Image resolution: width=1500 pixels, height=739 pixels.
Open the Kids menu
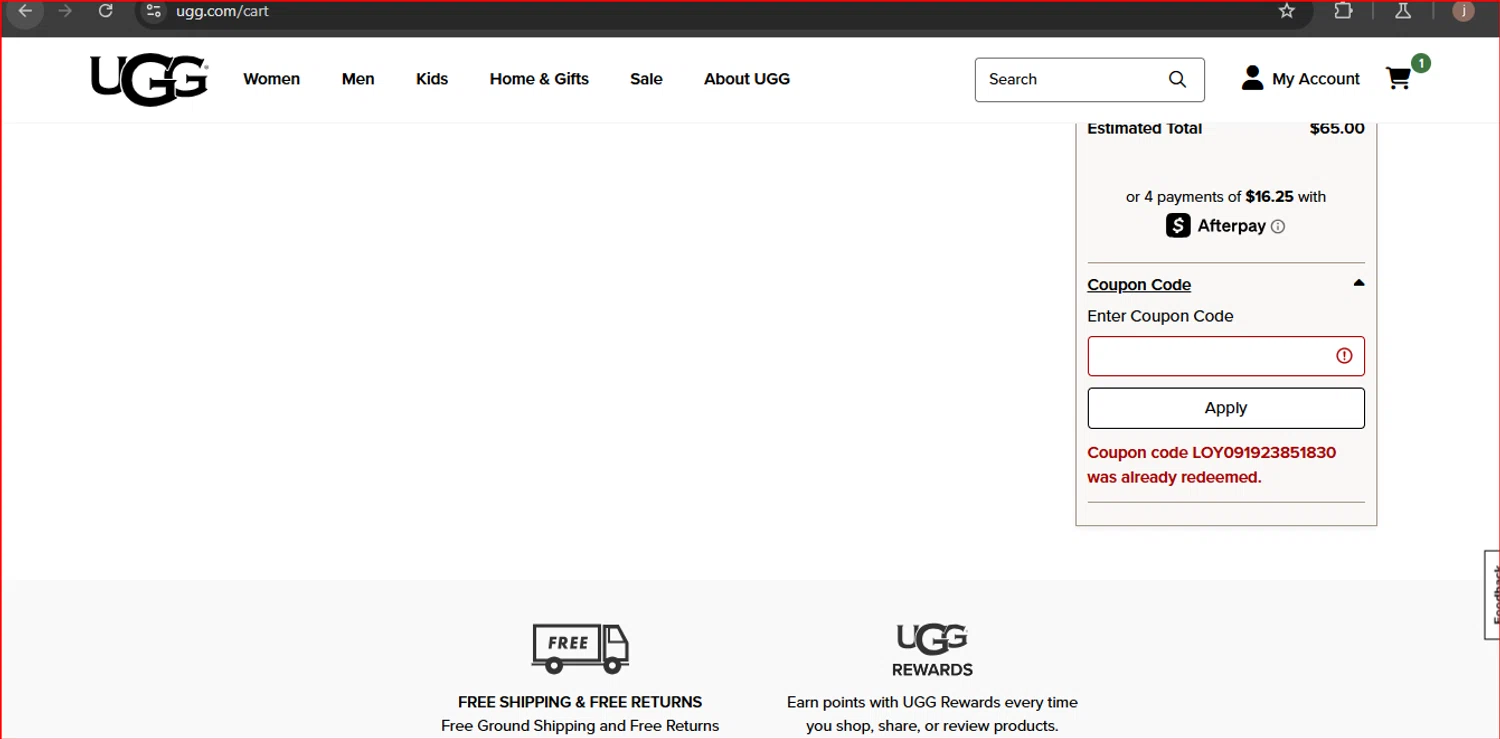click(432, 79)
